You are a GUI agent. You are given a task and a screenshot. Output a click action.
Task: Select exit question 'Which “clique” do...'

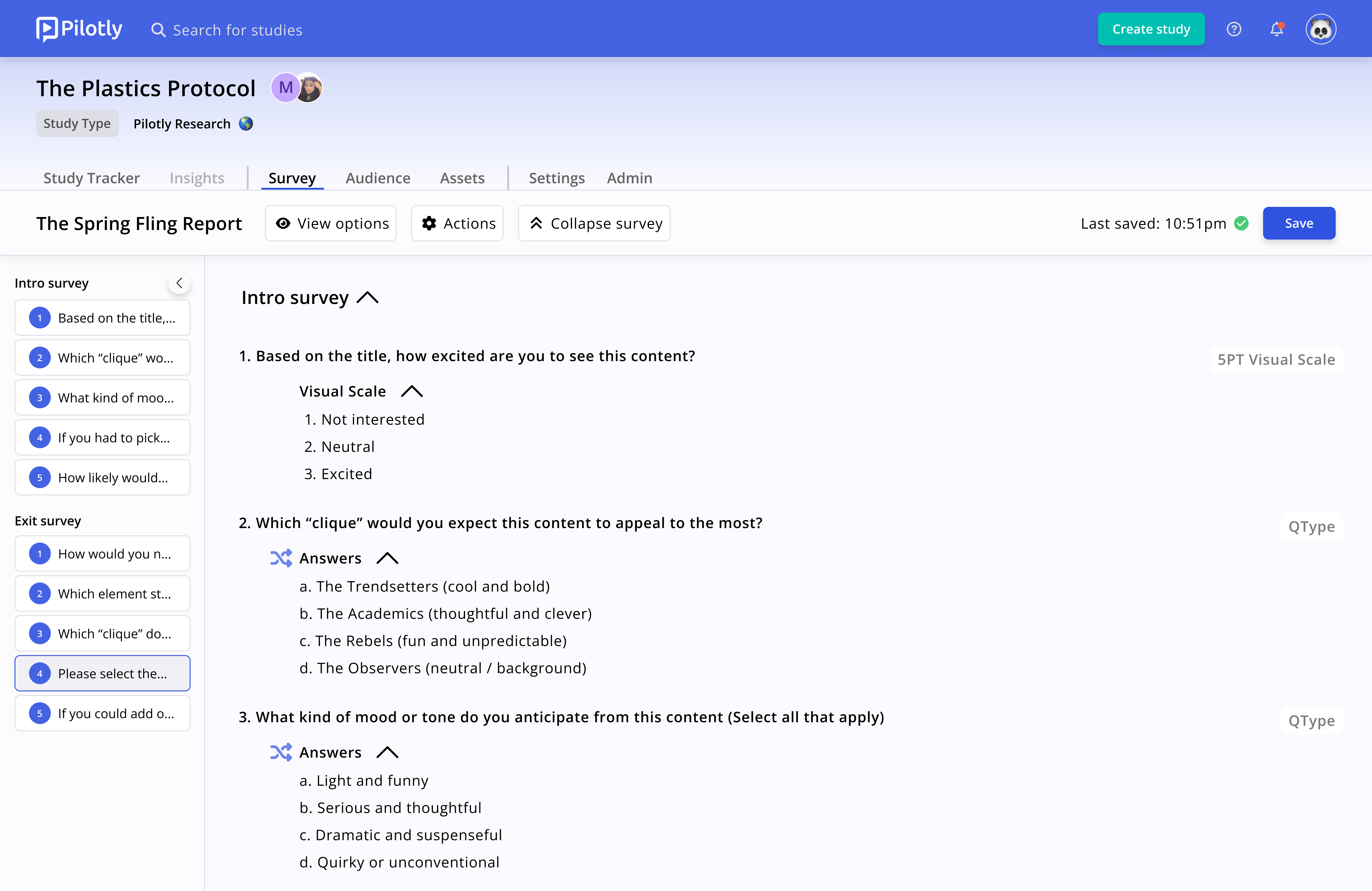pyautogui.click(x=103, y=633)
